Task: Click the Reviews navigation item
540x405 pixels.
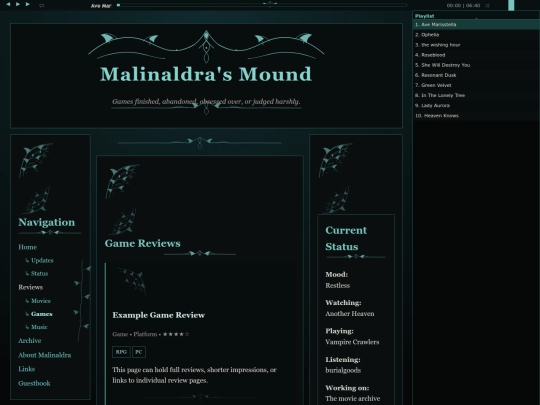Action: point(31,287)
